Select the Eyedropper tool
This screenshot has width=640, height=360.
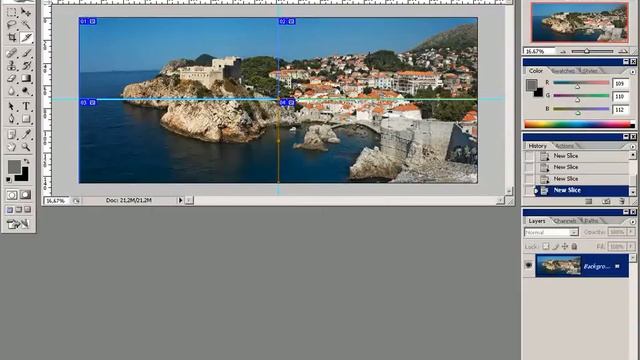click(x=26, y=134)
